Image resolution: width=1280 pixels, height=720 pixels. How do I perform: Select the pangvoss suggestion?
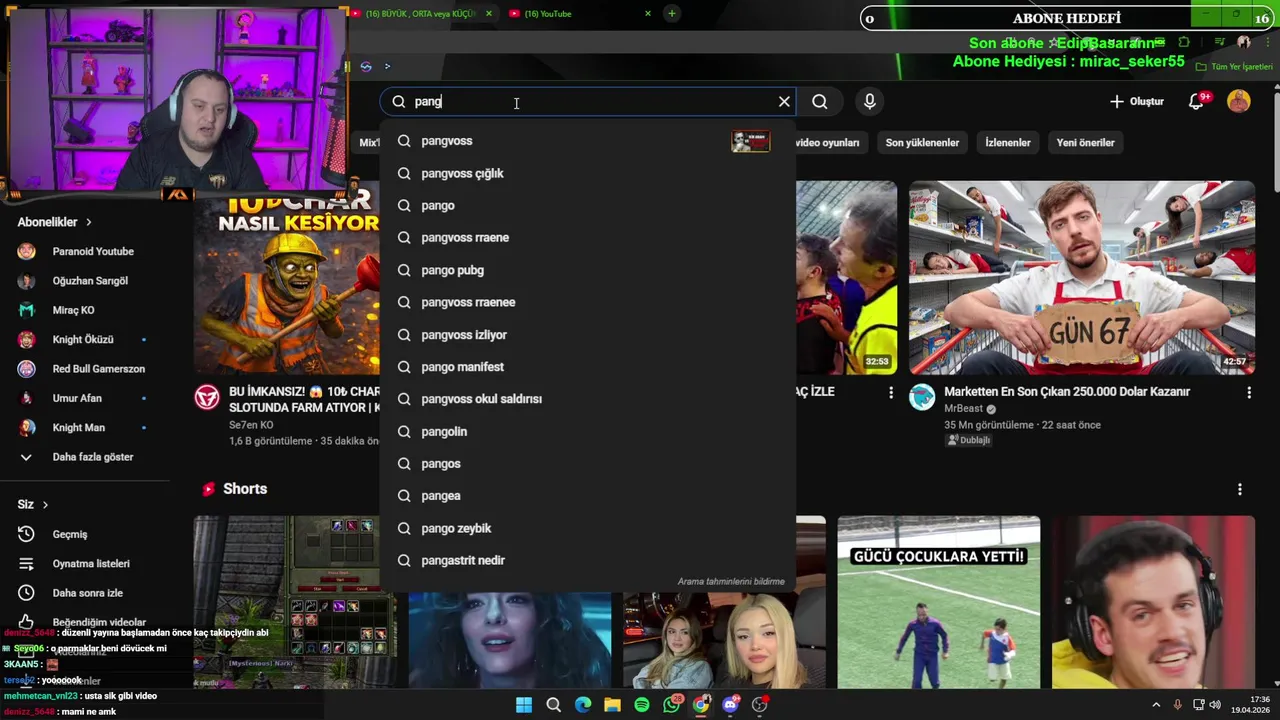(587, 141)
